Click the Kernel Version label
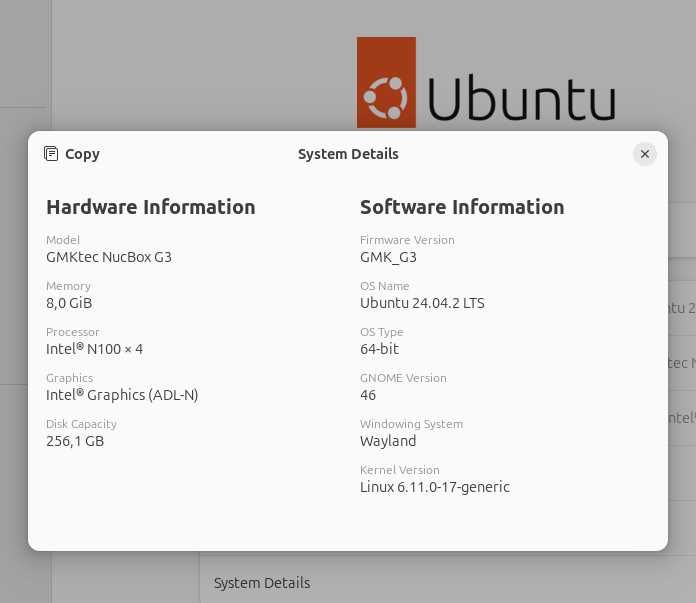This screenshot has width=696, height=603. pos(400,470)
